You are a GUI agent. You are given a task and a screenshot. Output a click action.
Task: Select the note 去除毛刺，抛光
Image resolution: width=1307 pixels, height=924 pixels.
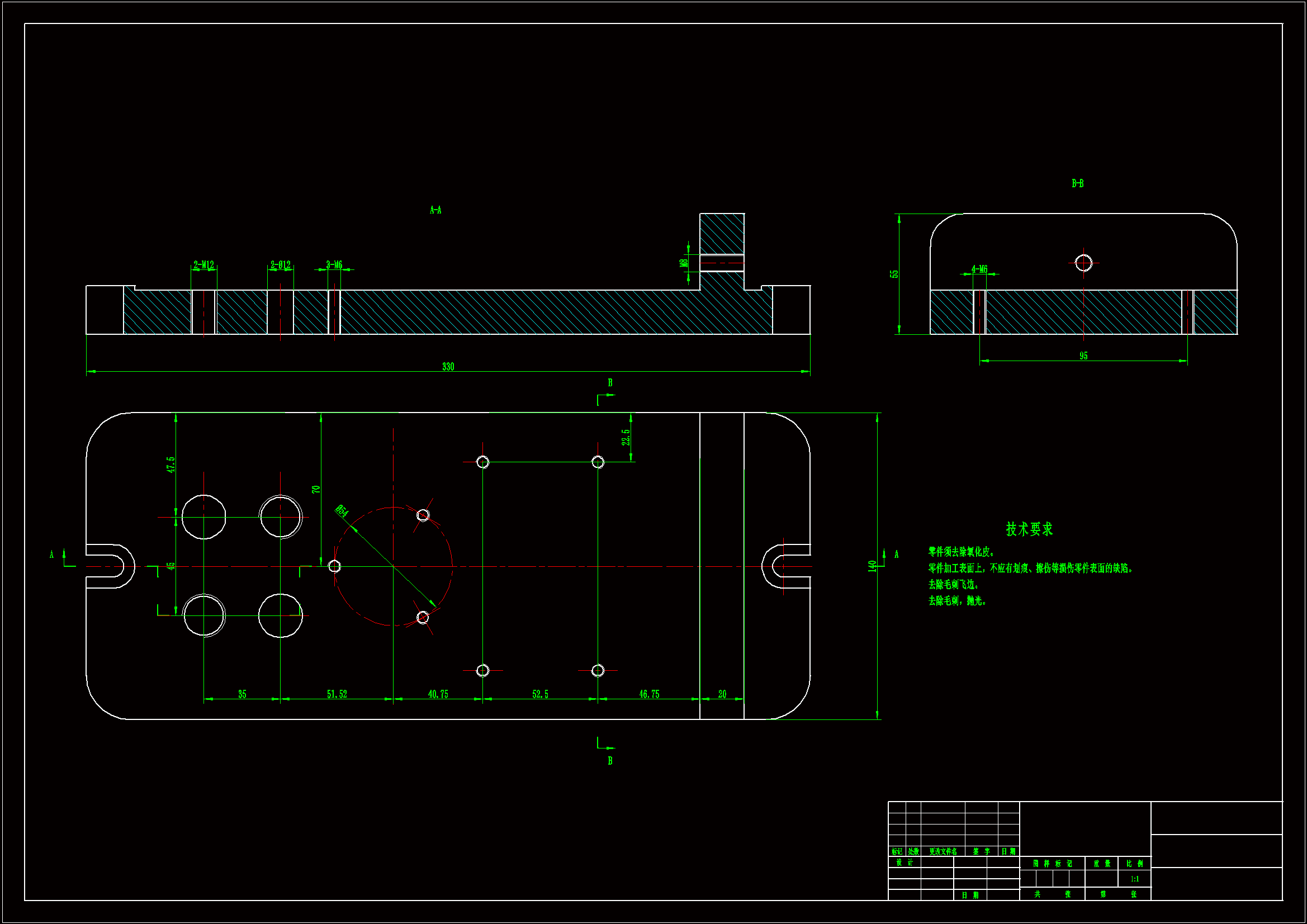point(957,601)
